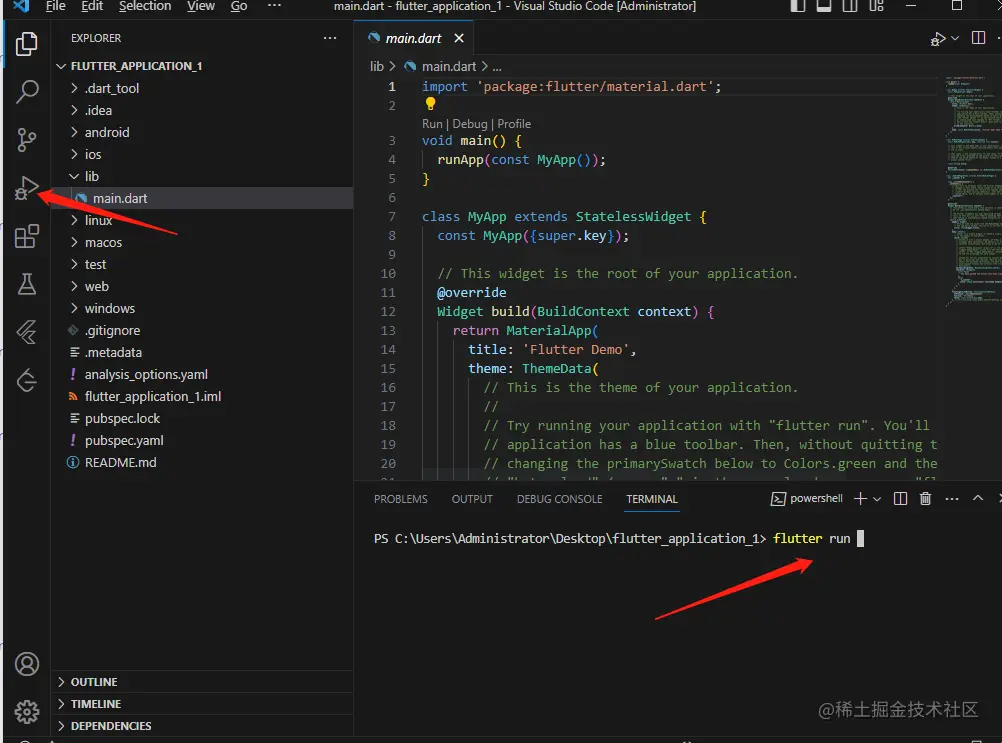Expand the ios folder
Viewport: 1002px width, 743px height.
74,154
